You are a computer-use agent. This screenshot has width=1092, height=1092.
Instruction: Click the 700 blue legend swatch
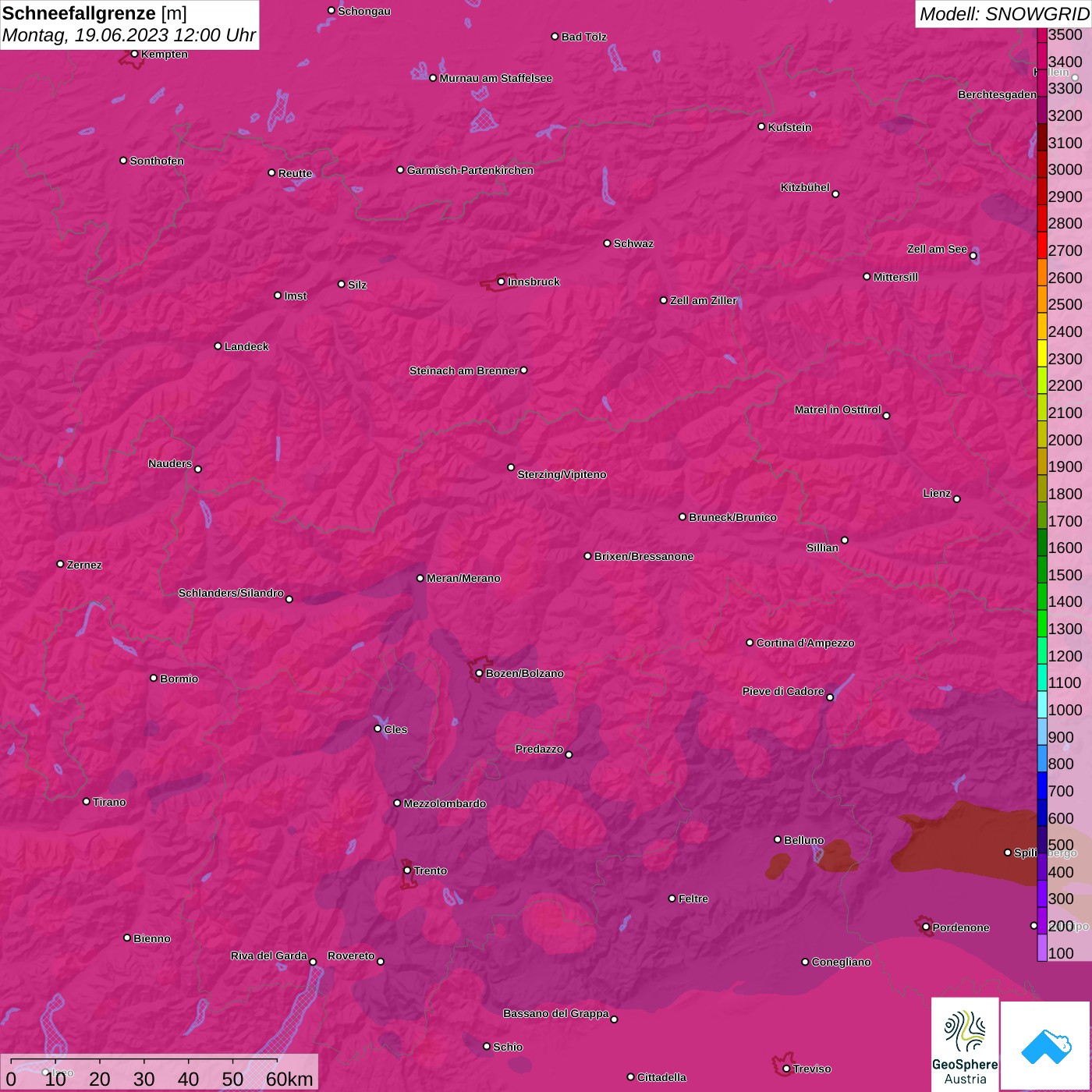pos(1042,785)
